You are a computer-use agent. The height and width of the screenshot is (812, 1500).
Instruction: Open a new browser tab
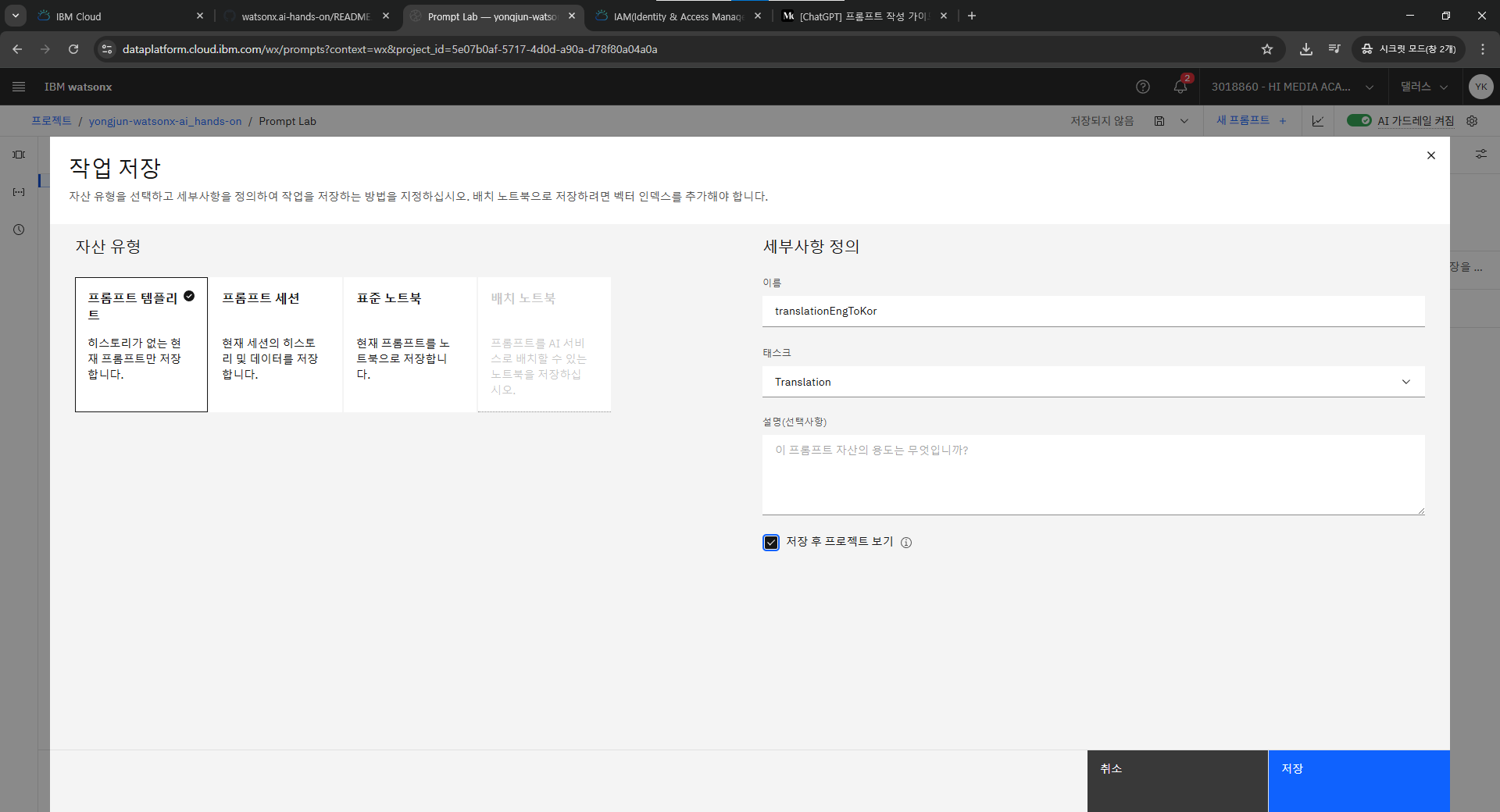click(x=972, y=16)
